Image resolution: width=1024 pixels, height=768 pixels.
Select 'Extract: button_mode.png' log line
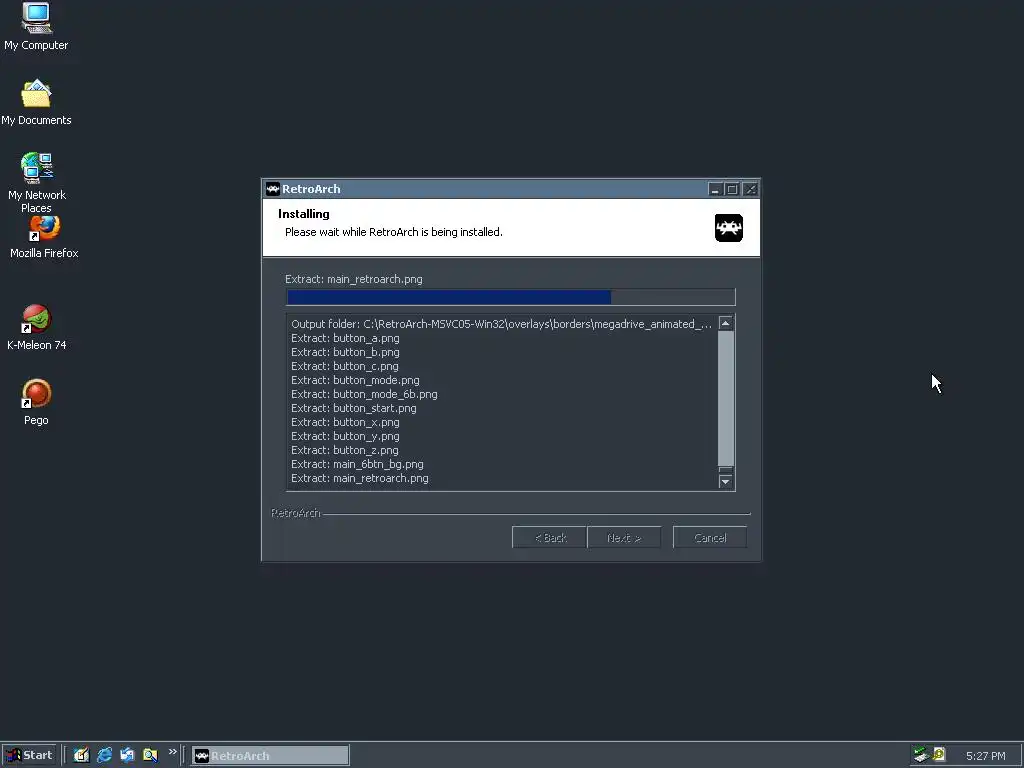[x=355, y=380]
